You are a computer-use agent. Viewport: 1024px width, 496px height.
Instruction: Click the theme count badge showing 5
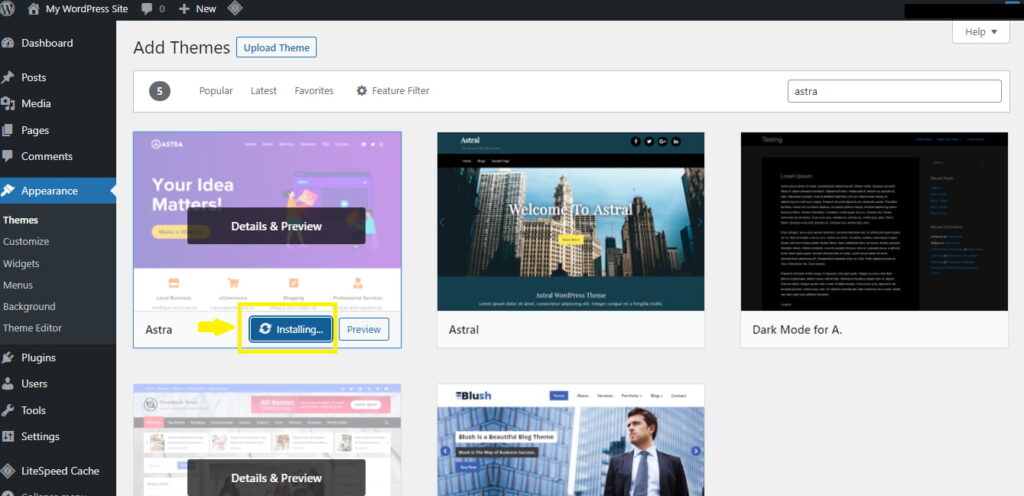(159, 91)
